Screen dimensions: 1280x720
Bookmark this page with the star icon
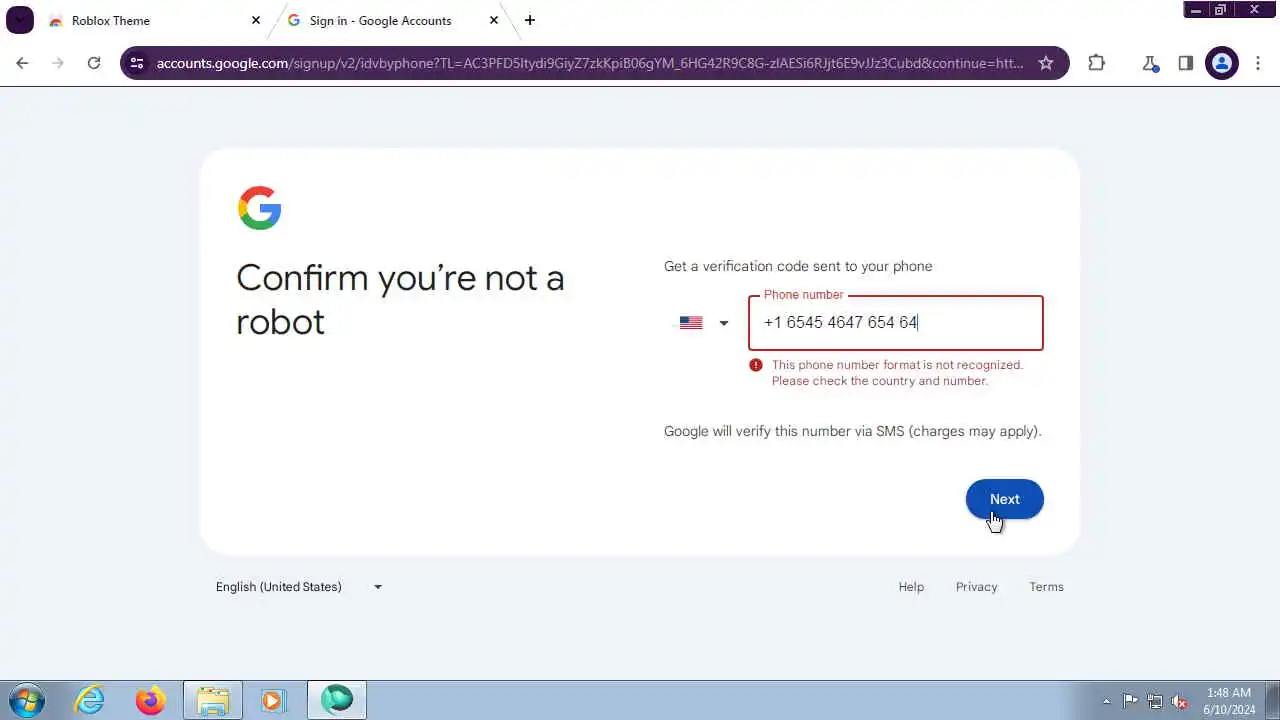click(x=1046, y=63)
